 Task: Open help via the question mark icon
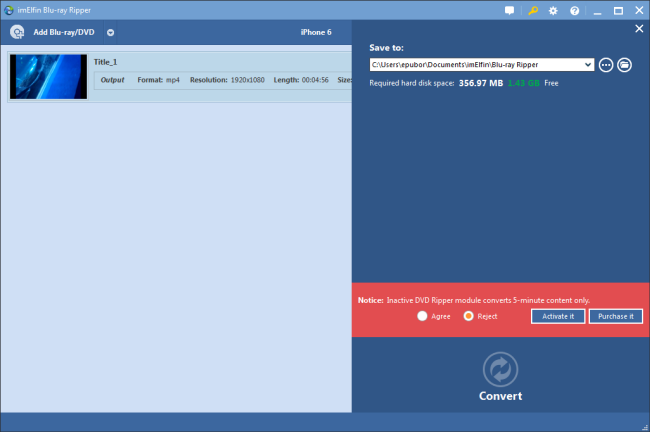point(575,11)
